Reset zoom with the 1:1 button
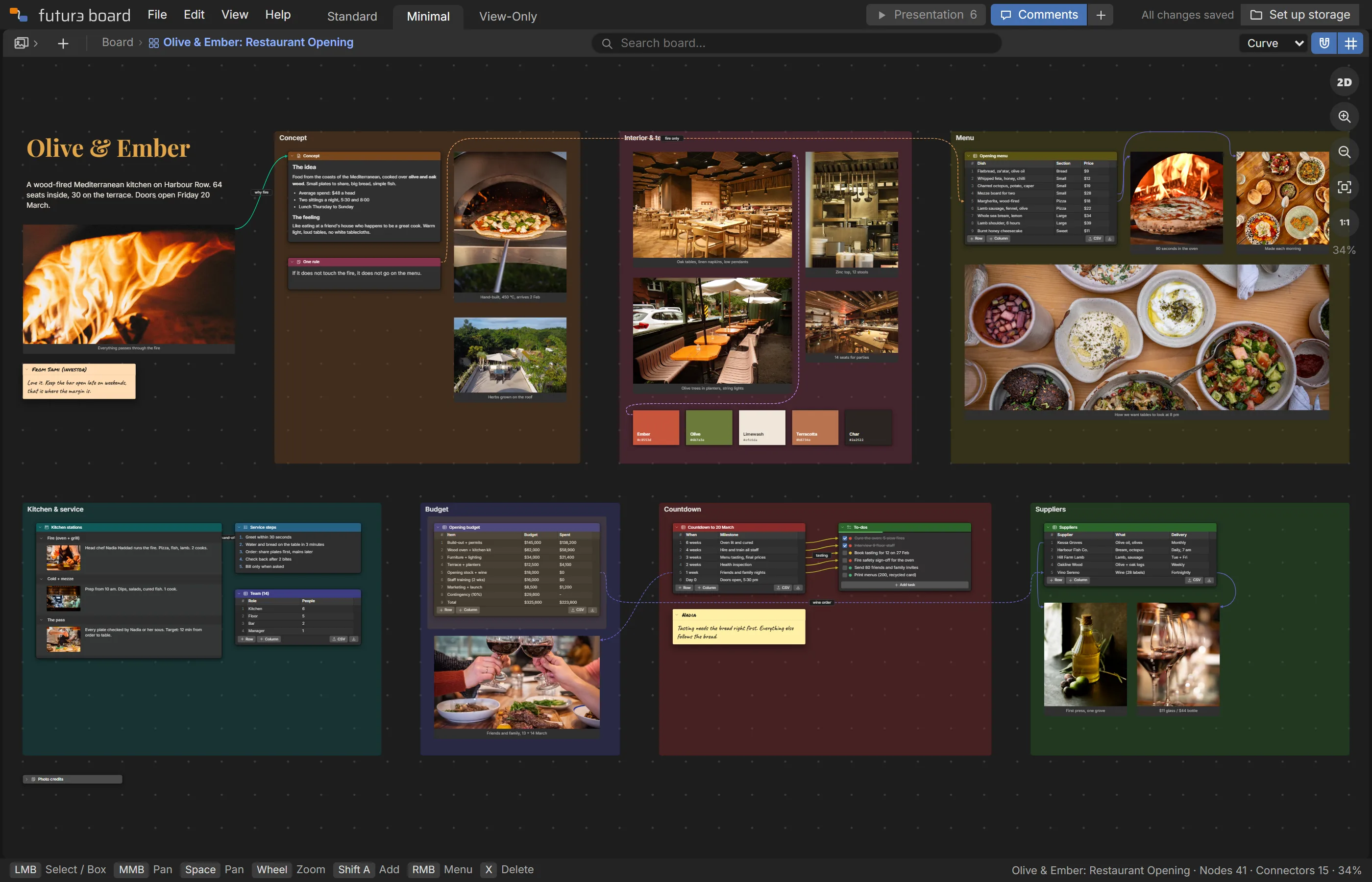 tap(1344, 222)
